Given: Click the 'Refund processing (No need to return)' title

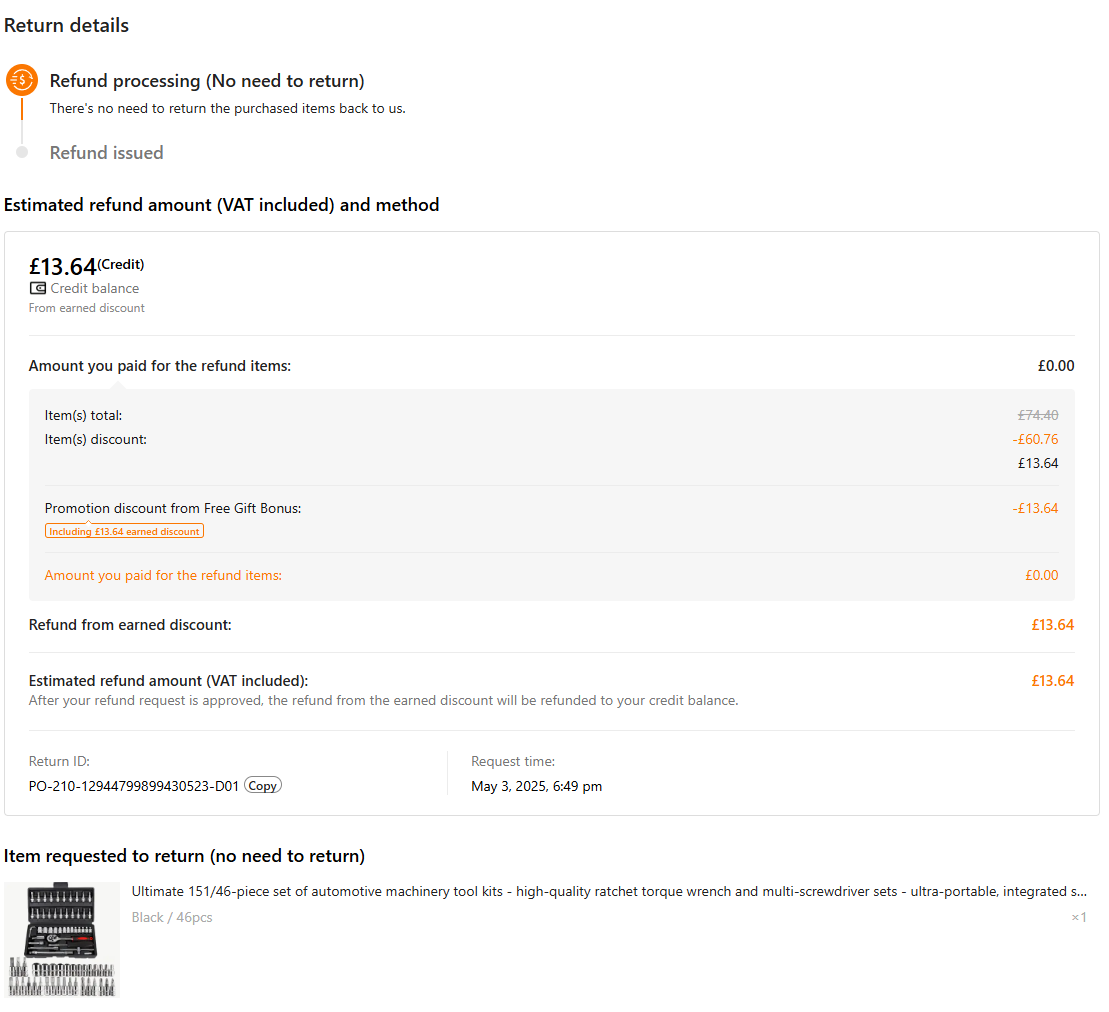Looking at the screenshot, I should click(x=207, y=81).
